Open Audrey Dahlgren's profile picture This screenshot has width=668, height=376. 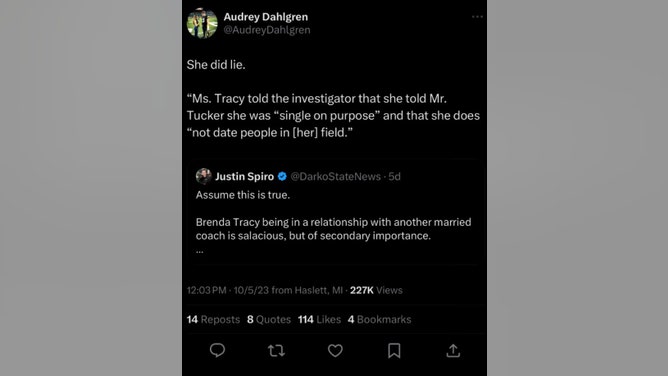pyautogui.click(x=202, y=23)
